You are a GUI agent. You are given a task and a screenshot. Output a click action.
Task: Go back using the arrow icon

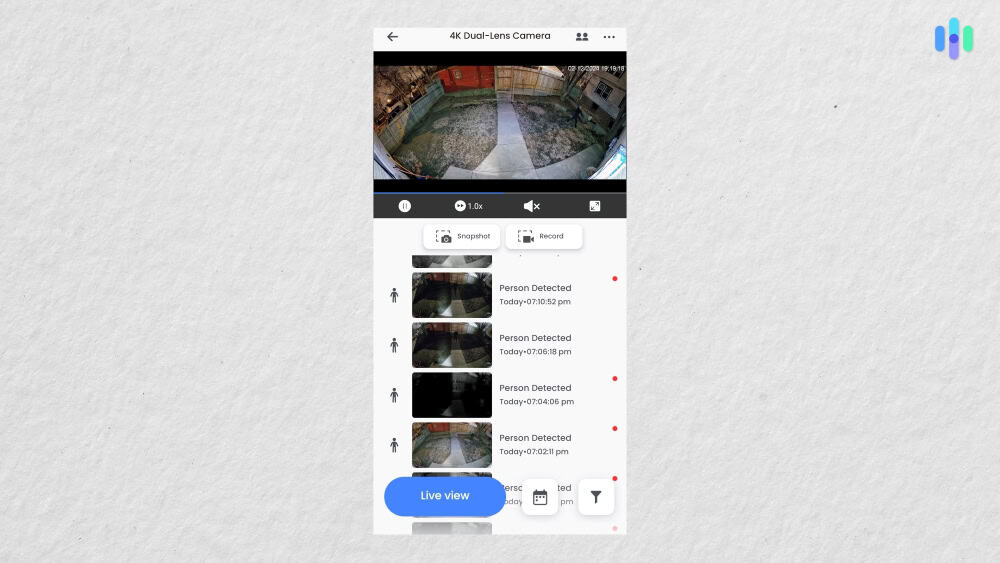[x=392, y=36]
